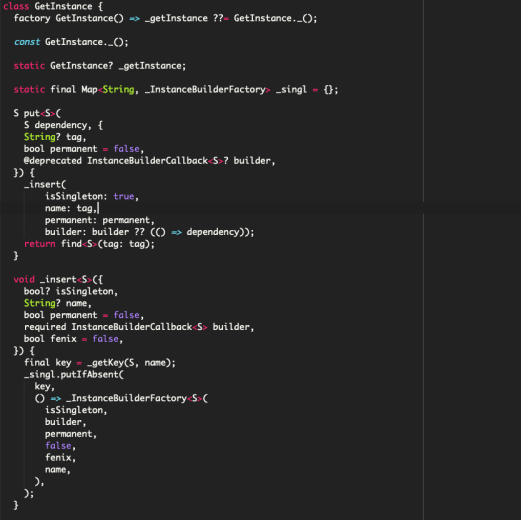Click 'permanent,' argument in factory call

pyautogui.click(x=71, y=434)
